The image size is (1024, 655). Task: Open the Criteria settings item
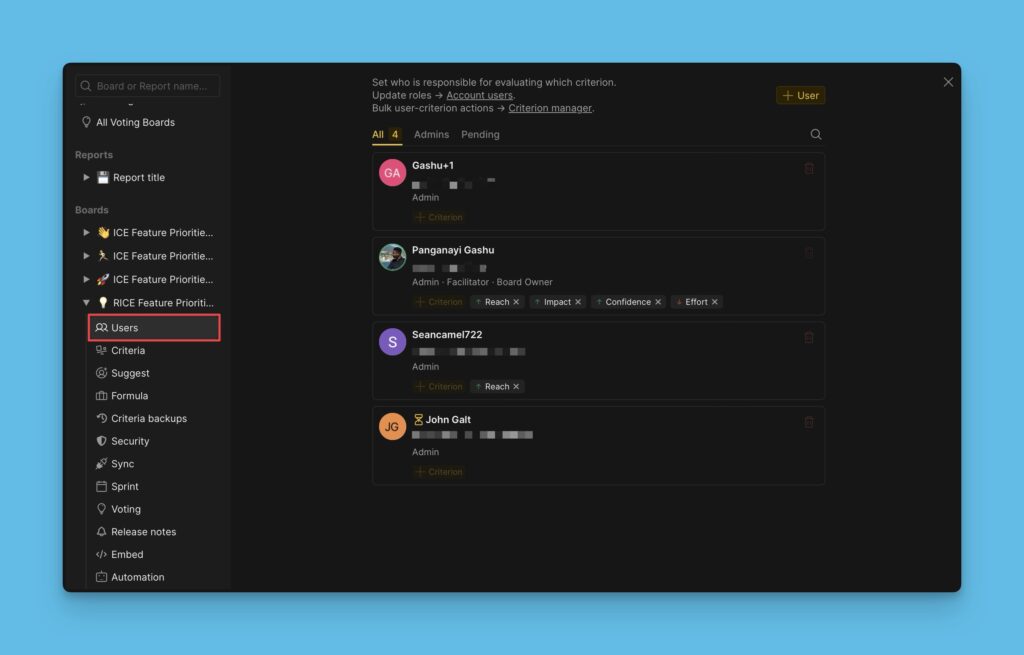point(127,351)
